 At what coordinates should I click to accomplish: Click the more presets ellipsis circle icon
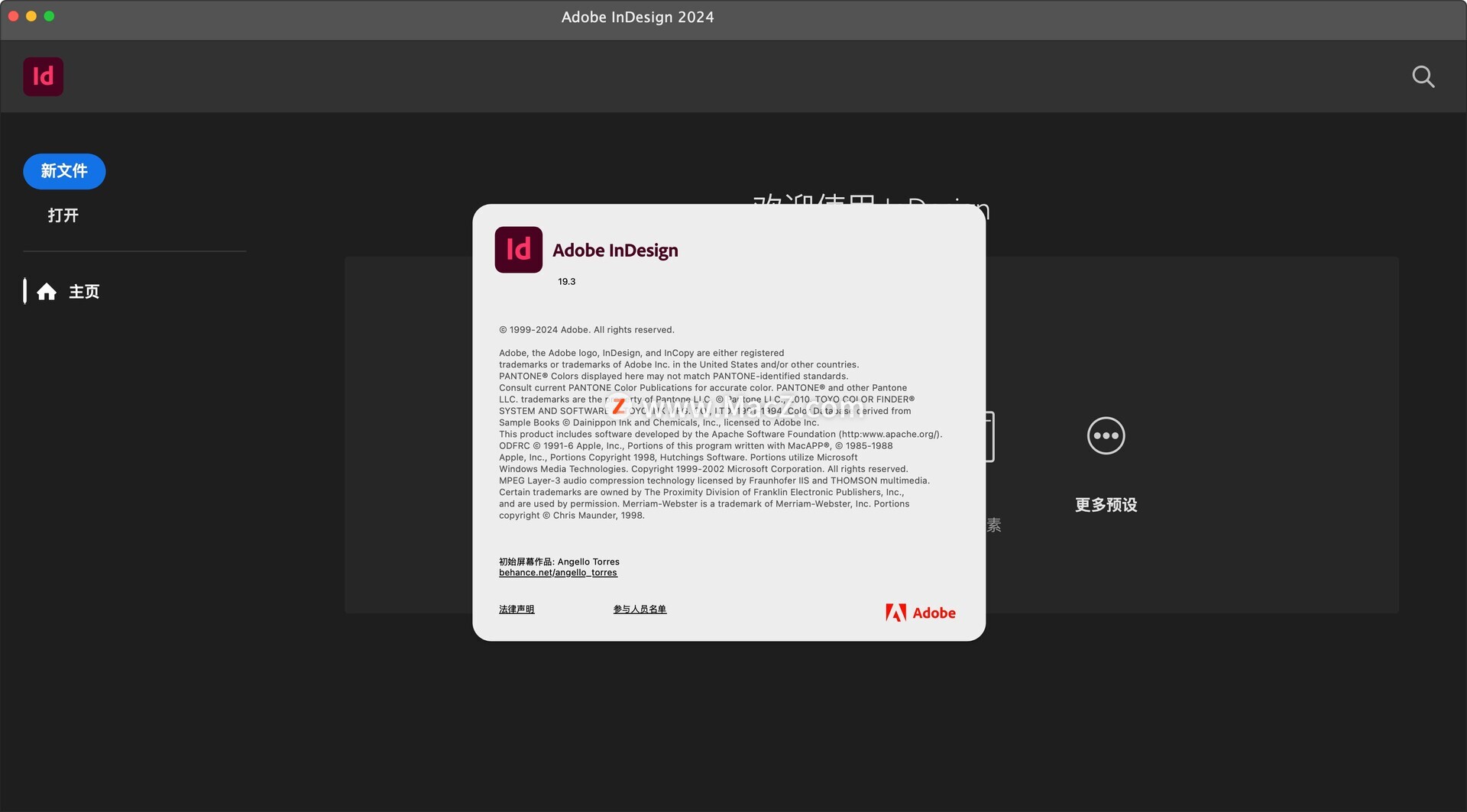point(1106,435)
